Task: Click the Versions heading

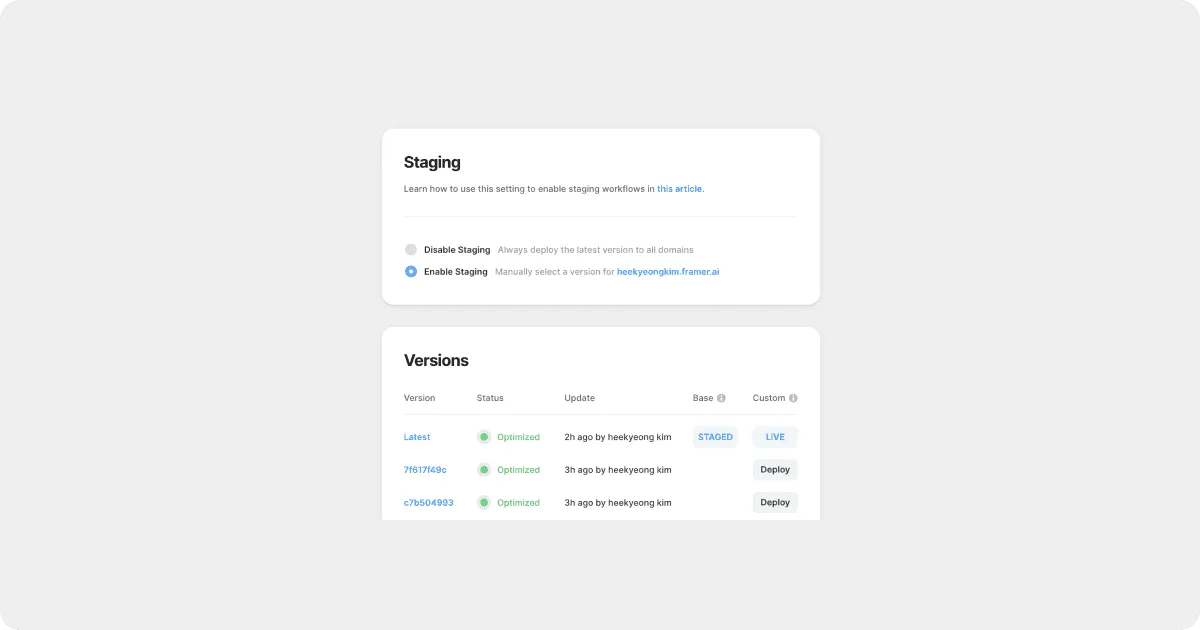Action: pos(436,360)
